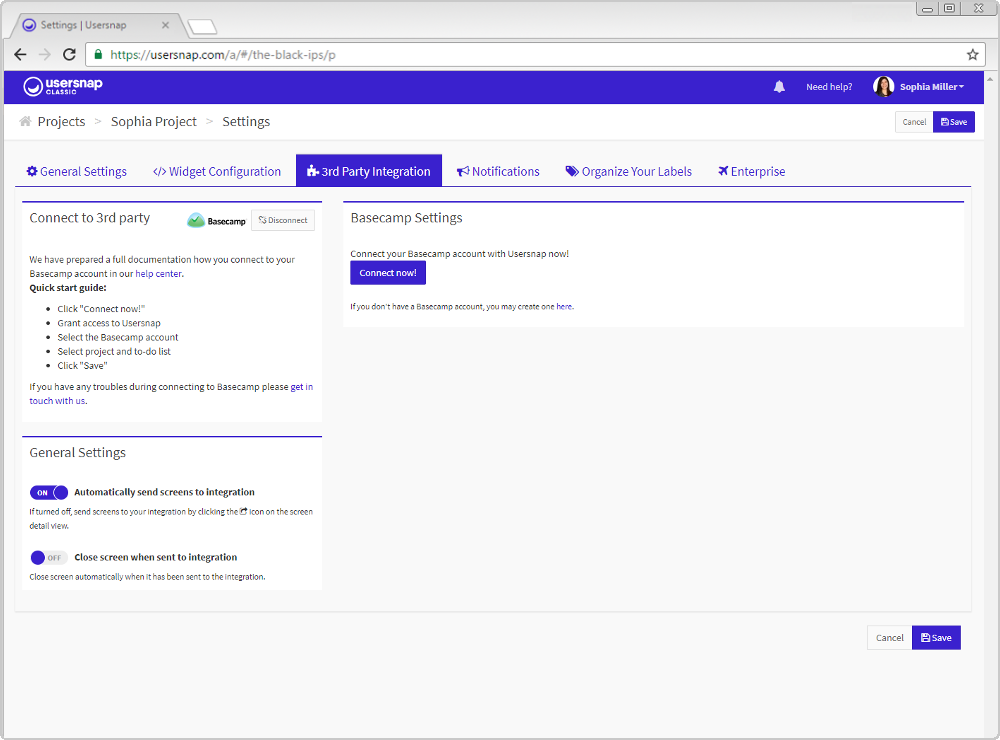Click the Disconnect button
The width and height of the screenshot is (1000, 740).
[x=283, y=220]
